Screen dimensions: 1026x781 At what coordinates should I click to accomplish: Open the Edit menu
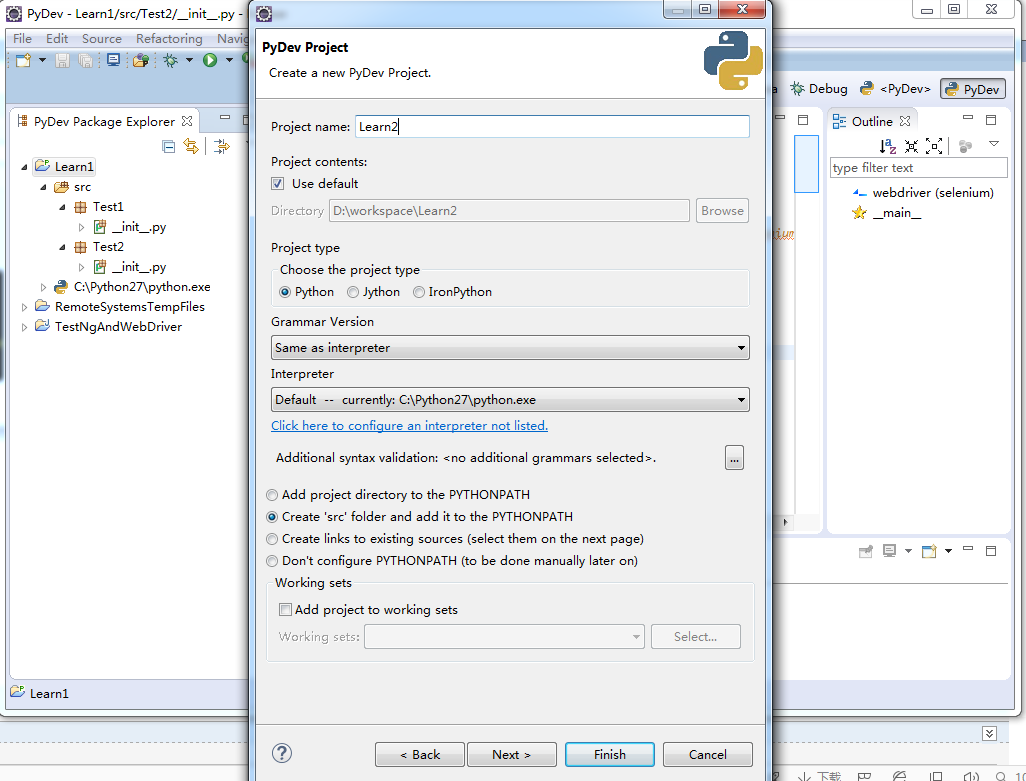[57, 39]
